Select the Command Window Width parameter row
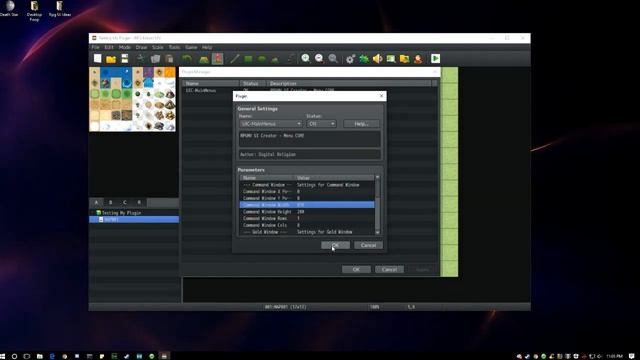 pyautogui.click(x=307, y=205)
